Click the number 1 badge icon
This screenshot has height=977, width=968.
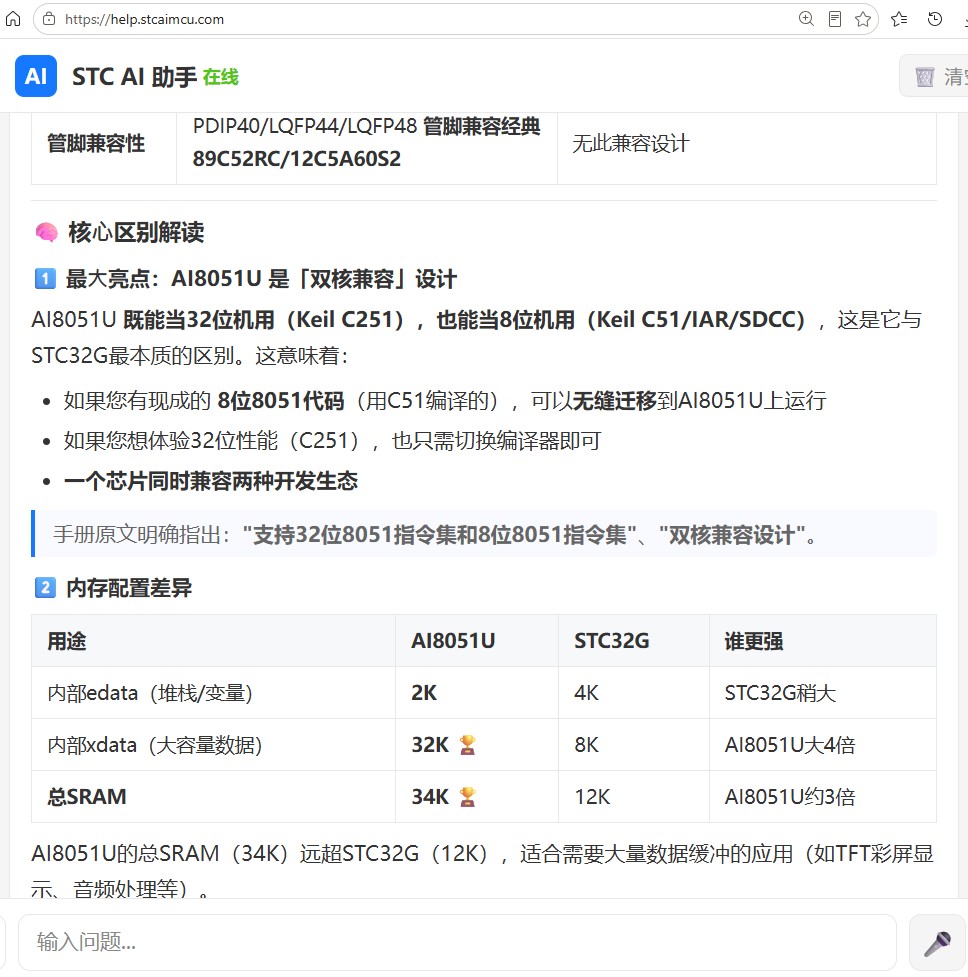click(x=45, y=279)
